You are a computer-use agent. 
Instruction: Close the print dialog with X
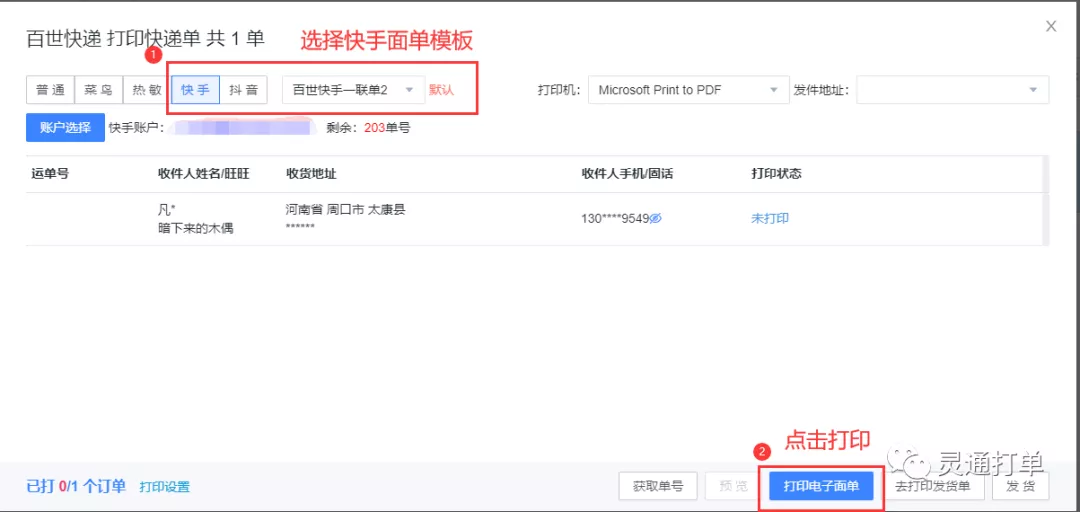1051,27
